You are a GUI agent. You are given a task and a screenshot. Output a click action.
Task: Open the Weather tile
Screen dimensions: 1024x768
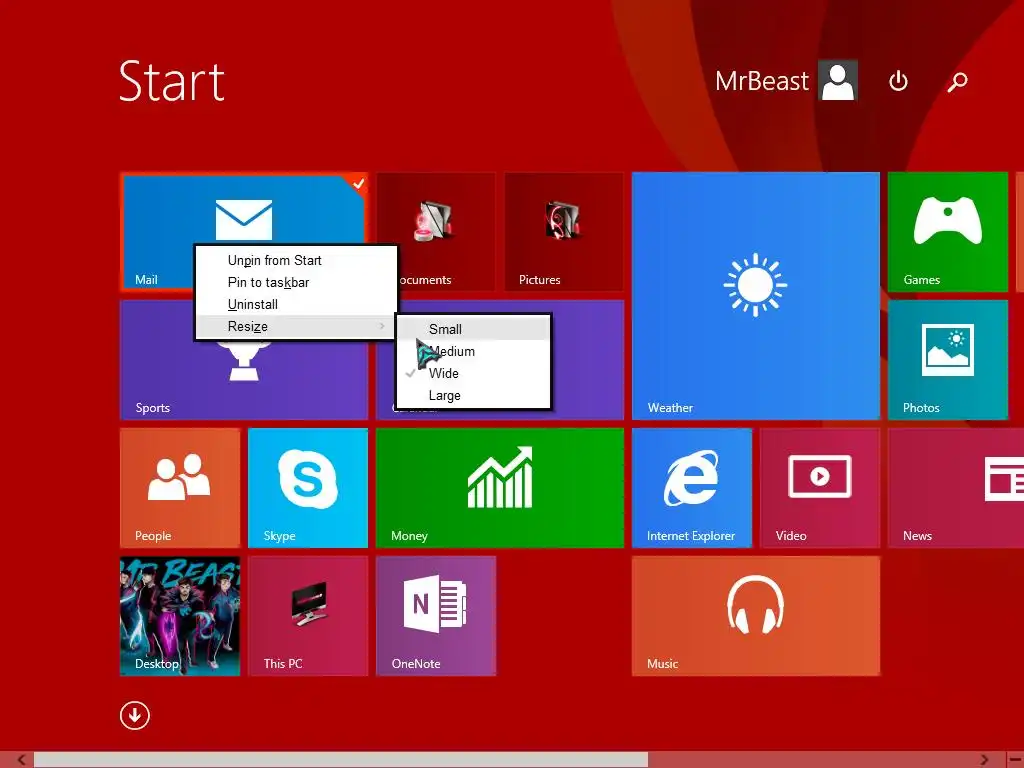pos(756,295)
